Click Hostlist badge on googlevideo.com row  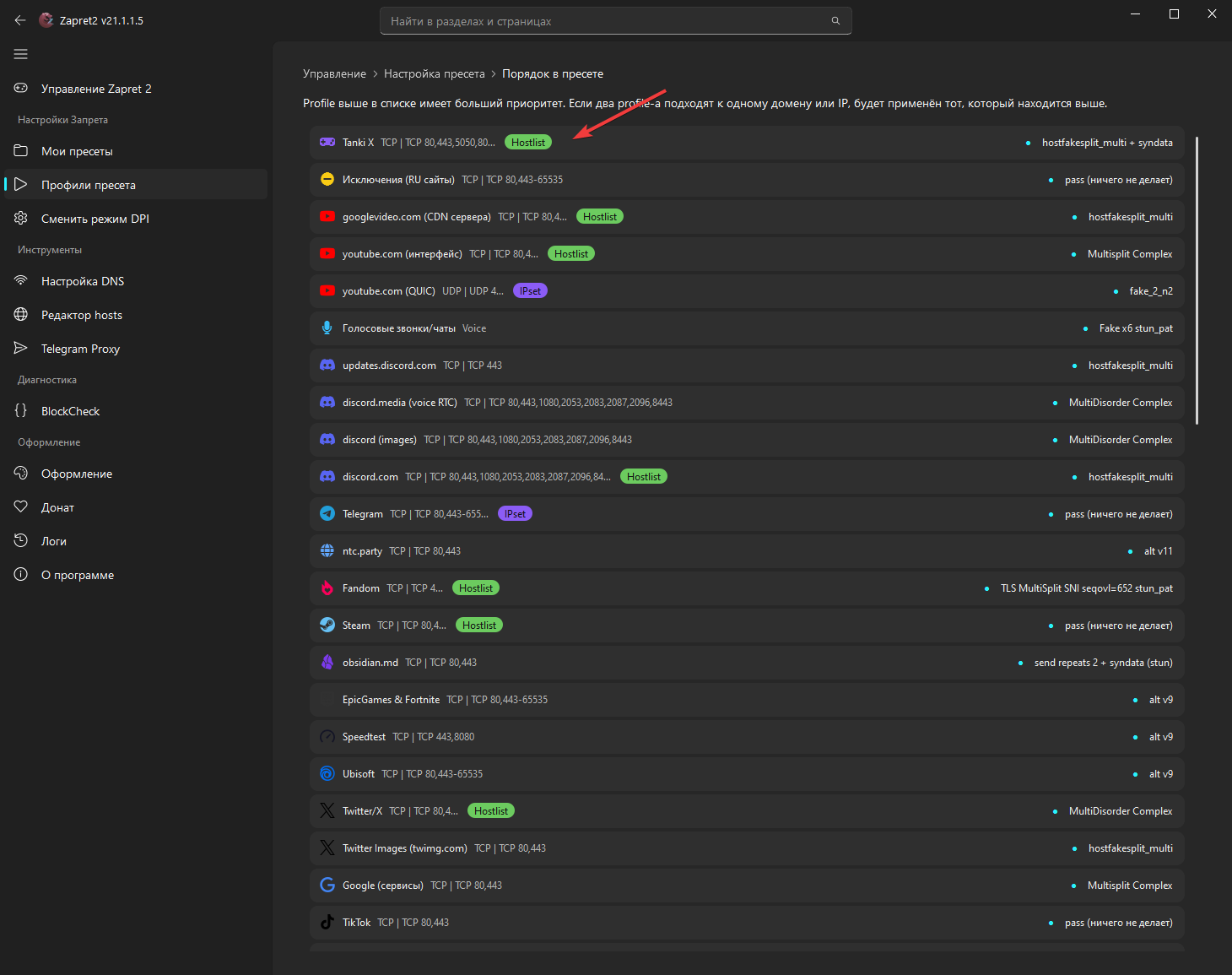(600, 217)
